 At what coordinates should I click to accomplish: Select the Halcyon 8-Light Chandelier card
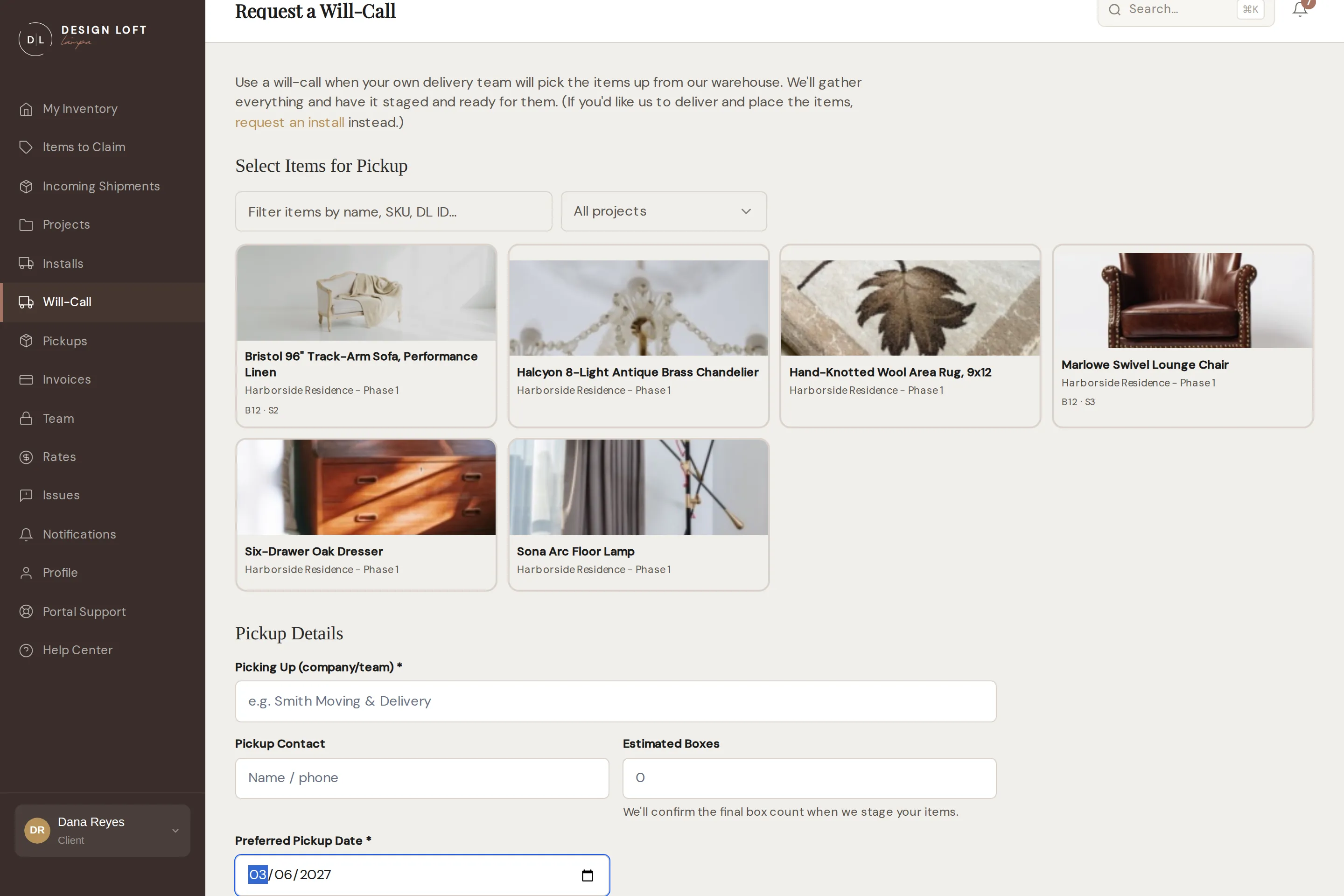pyautogui.click(x=638, y=336)
